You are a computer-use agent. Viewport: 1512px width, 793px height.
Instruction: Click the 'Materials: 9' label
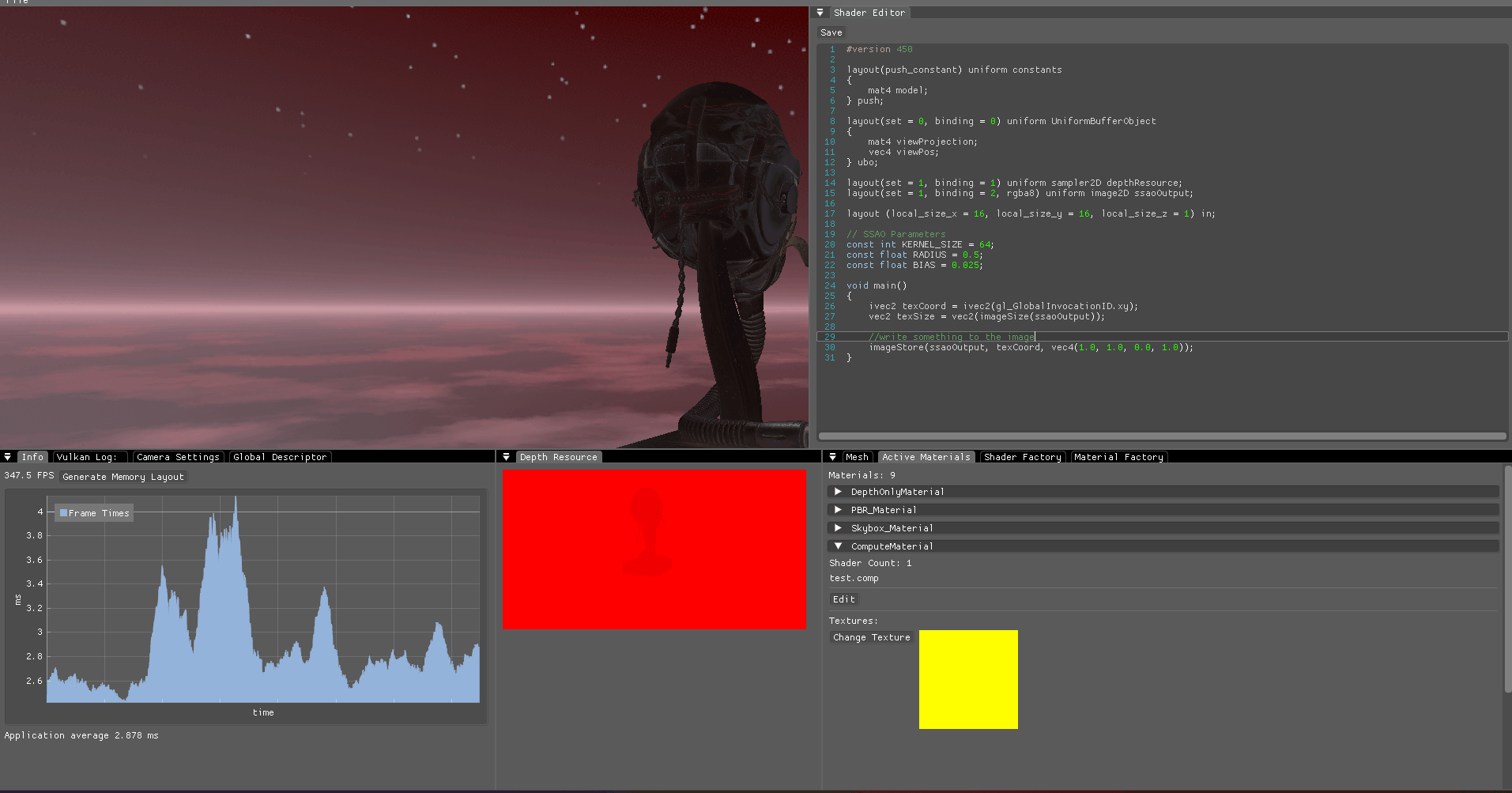pyautogui.click(x=862, y=475)
